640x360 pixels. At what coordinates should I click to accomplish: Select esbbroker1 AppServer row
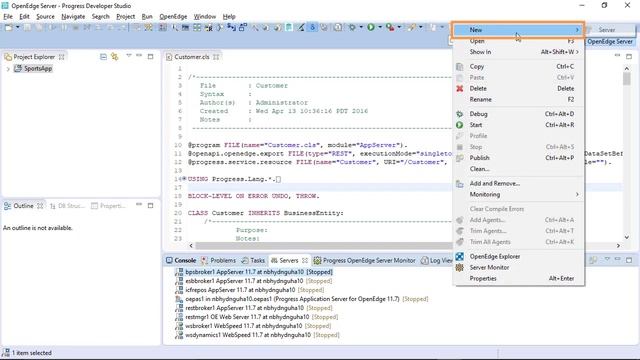(x=258, y=281)
